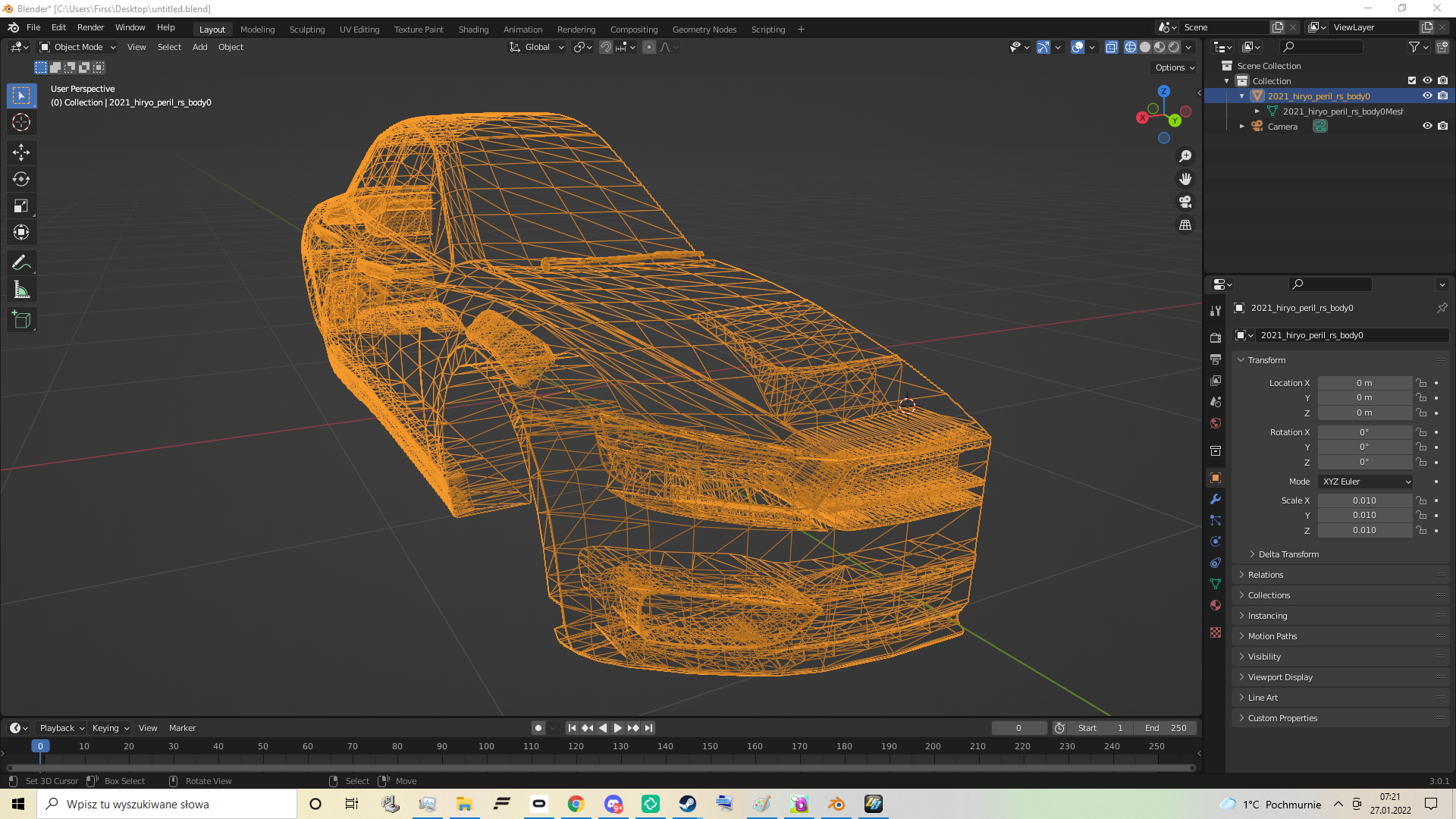The width and height of the screenshot is (1456, 819).
Task: Select the Rotate tool
Action: pos(21,180)
